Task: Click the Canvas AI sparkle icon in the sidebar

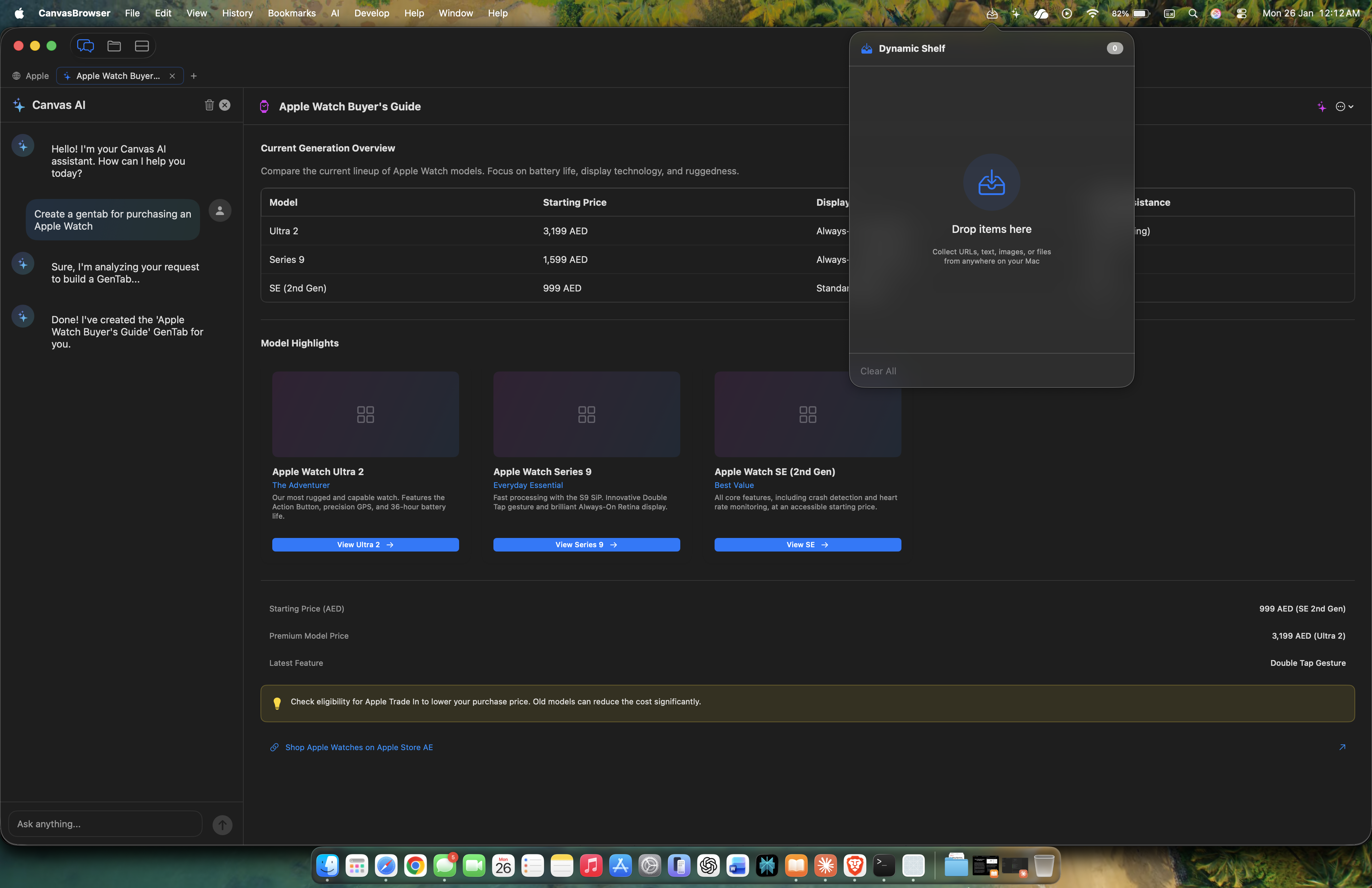Action: click(x=18, y=105)
